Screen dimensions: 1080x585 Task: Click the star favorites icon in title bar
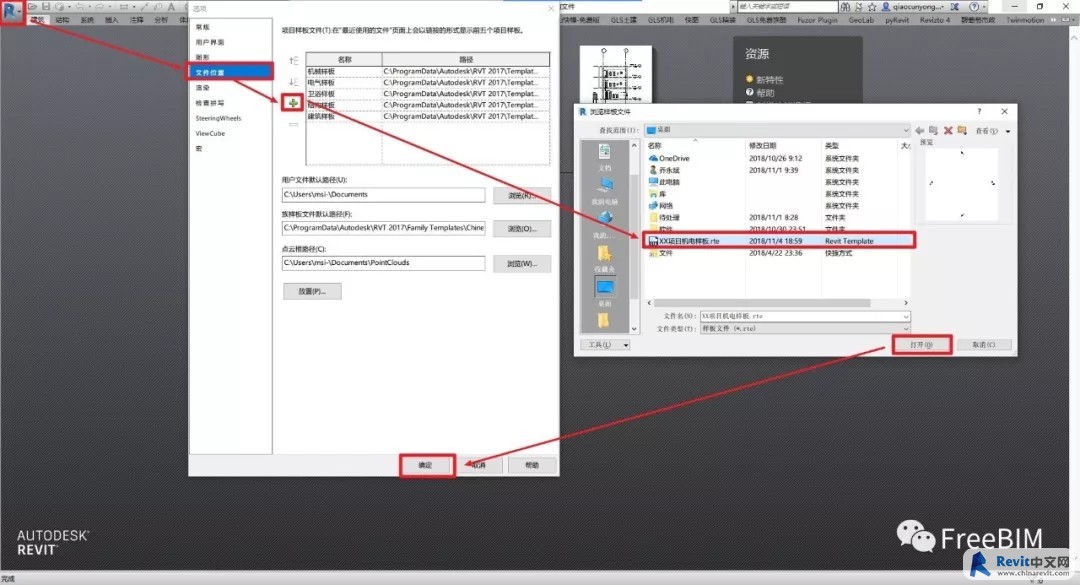[x=872, y=6]
